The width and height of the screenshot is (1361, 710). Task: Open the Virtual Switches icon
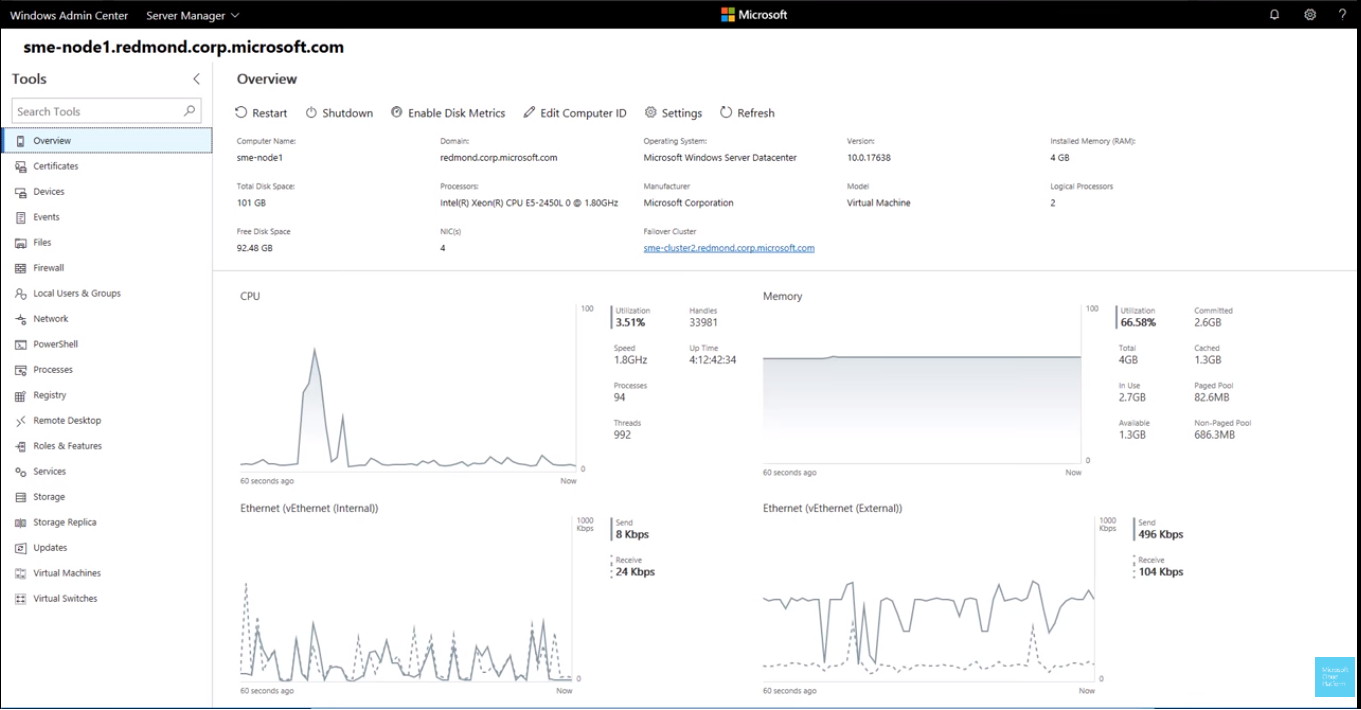(21, 599)
